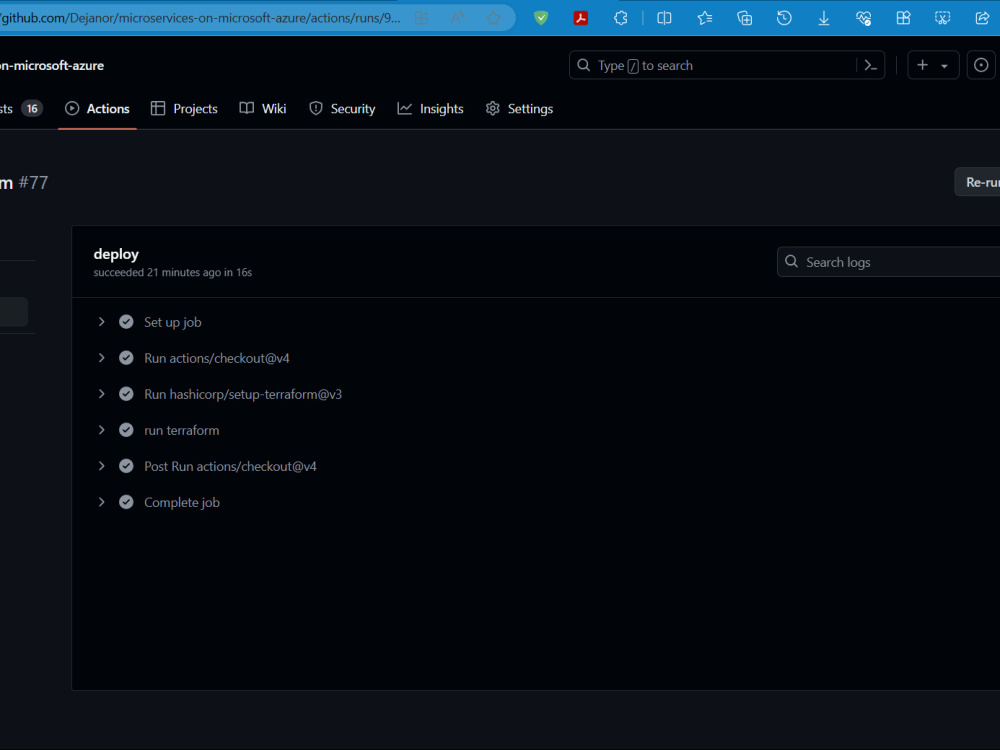Toggle the split screen icon
Screen dimensions: 1000x750
point(664,18)
